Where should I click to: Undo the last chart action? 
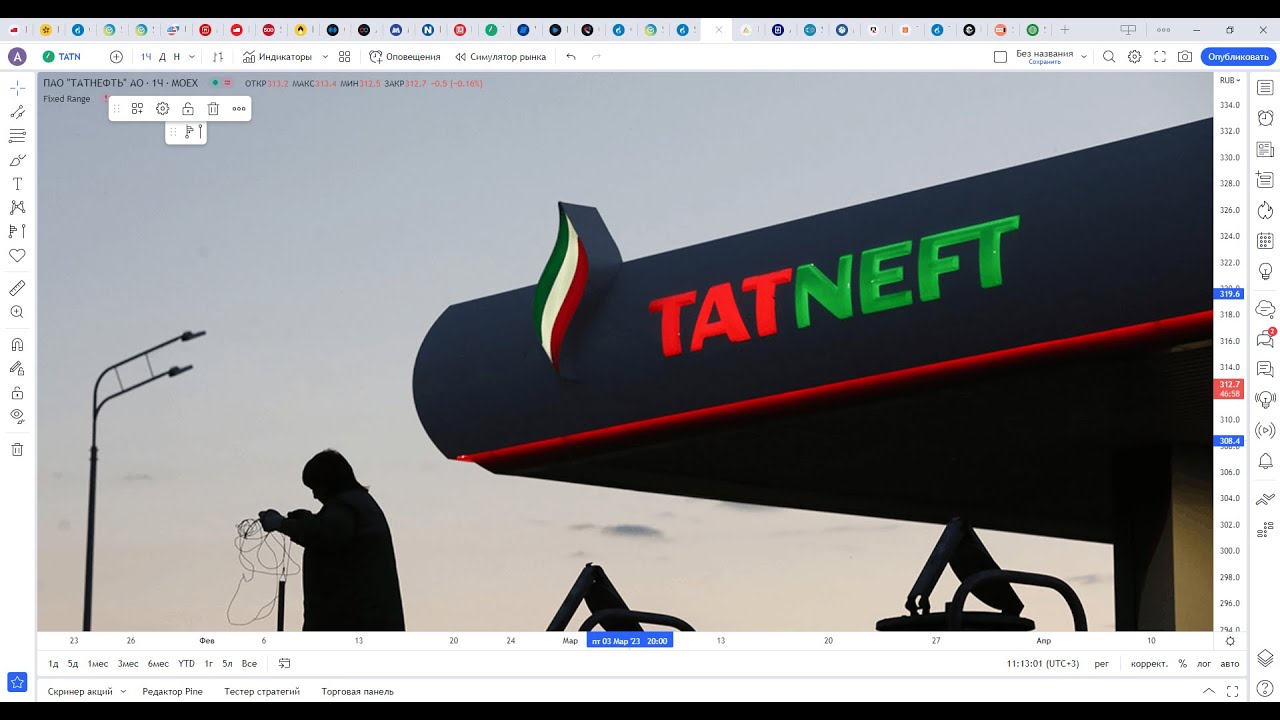pos(571,57)
